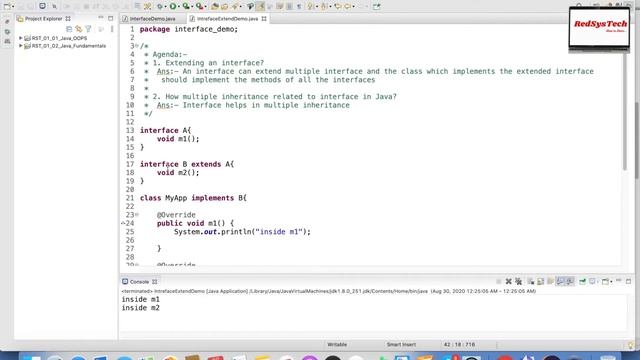Click the Search toolbar icon

pyautogui.click(x=235, y=6)
